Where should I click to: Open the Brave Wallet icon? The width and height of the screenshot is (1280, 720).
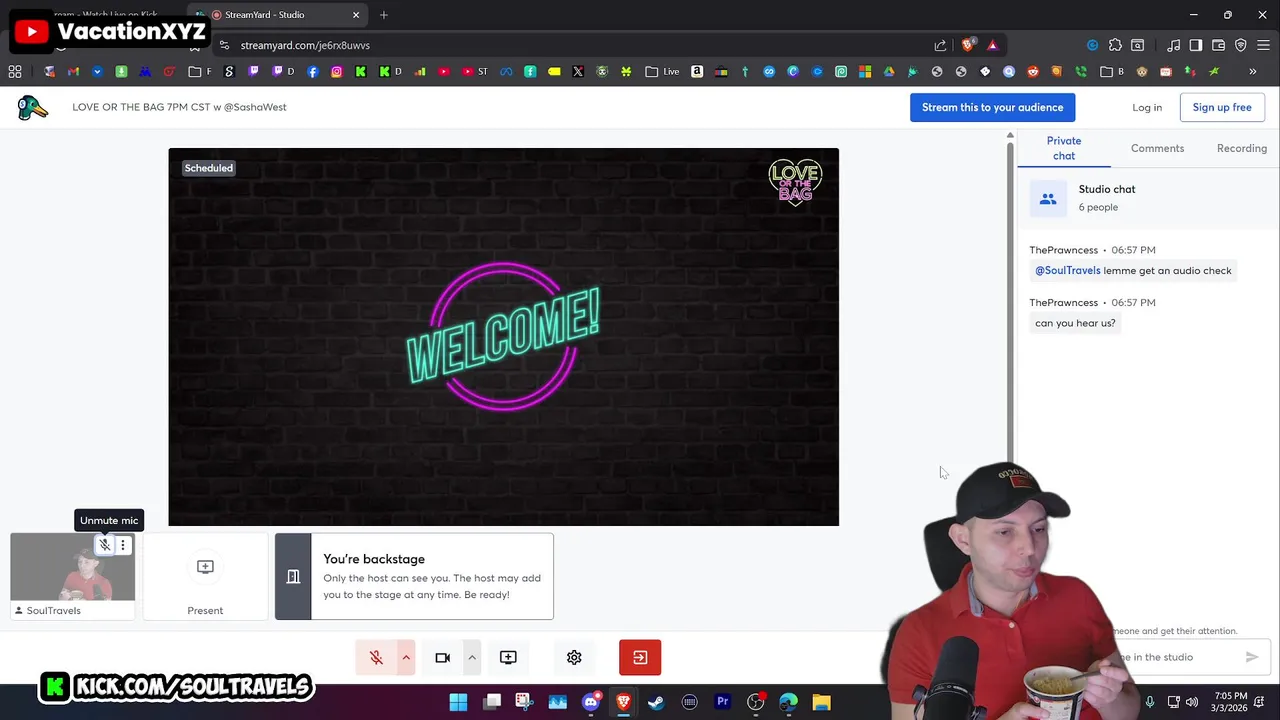click(x=1218, y=45)
